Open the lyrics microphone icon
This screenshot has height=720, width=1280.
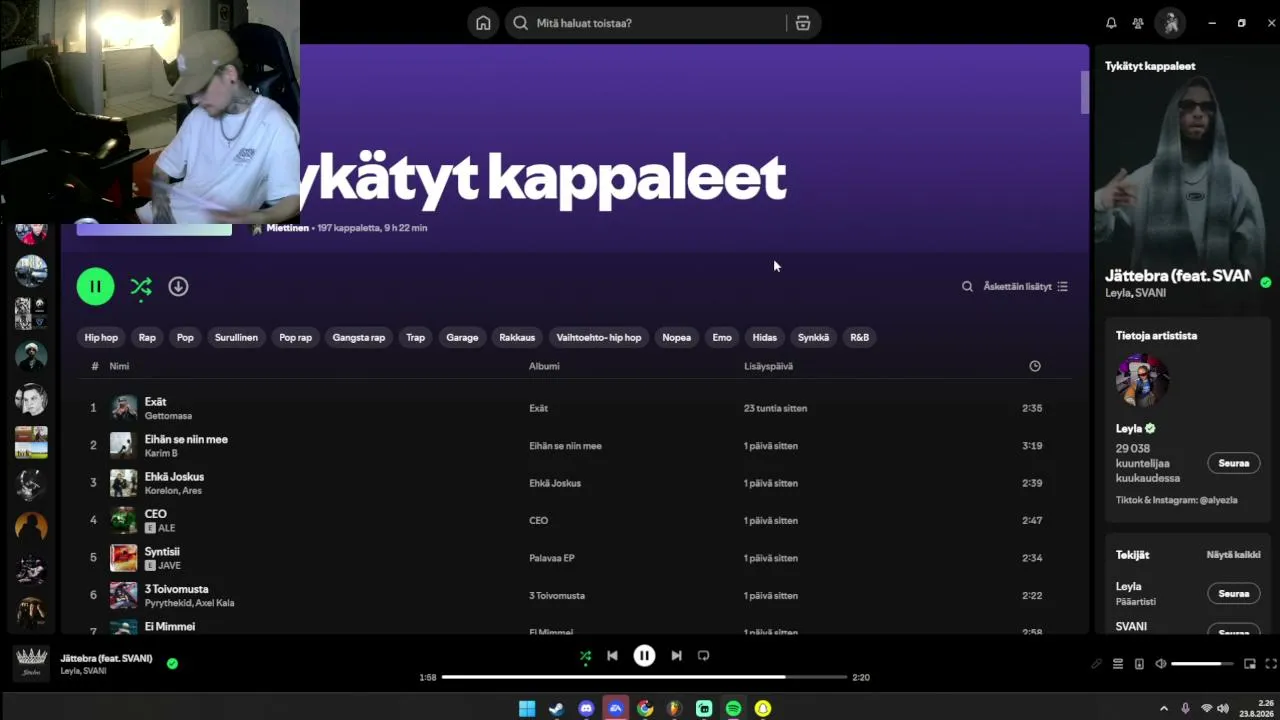1096,664
